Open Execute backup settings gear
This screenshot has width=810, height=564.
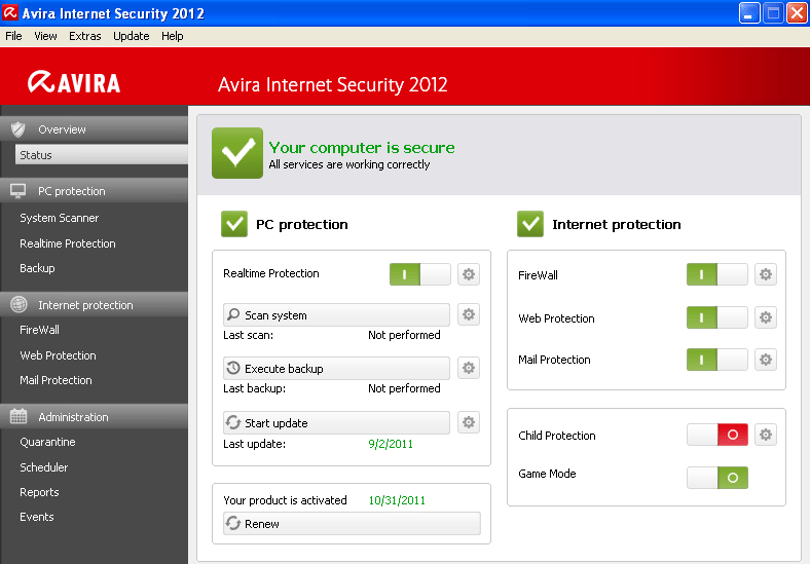[x=468, y=368]
